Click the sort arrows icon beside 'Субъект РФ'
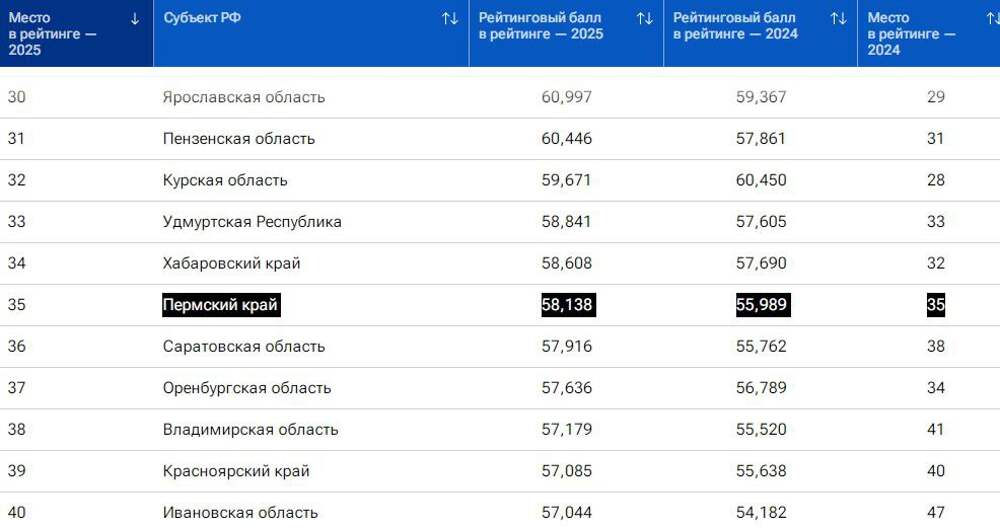Viewport: 1000px width, 528px height. pos(450,18)
